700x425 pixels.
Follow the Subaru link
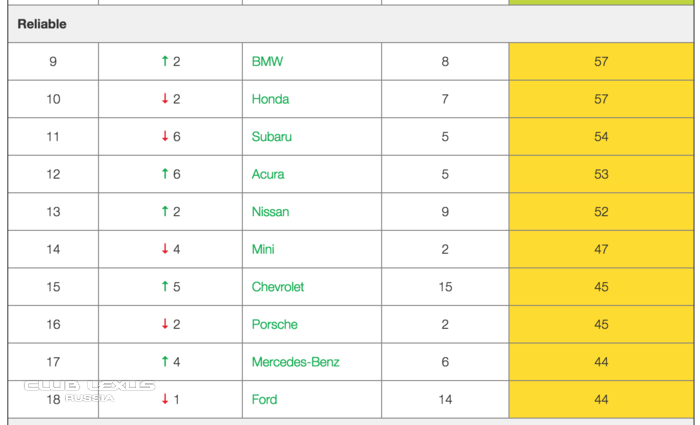coord(272,137)
